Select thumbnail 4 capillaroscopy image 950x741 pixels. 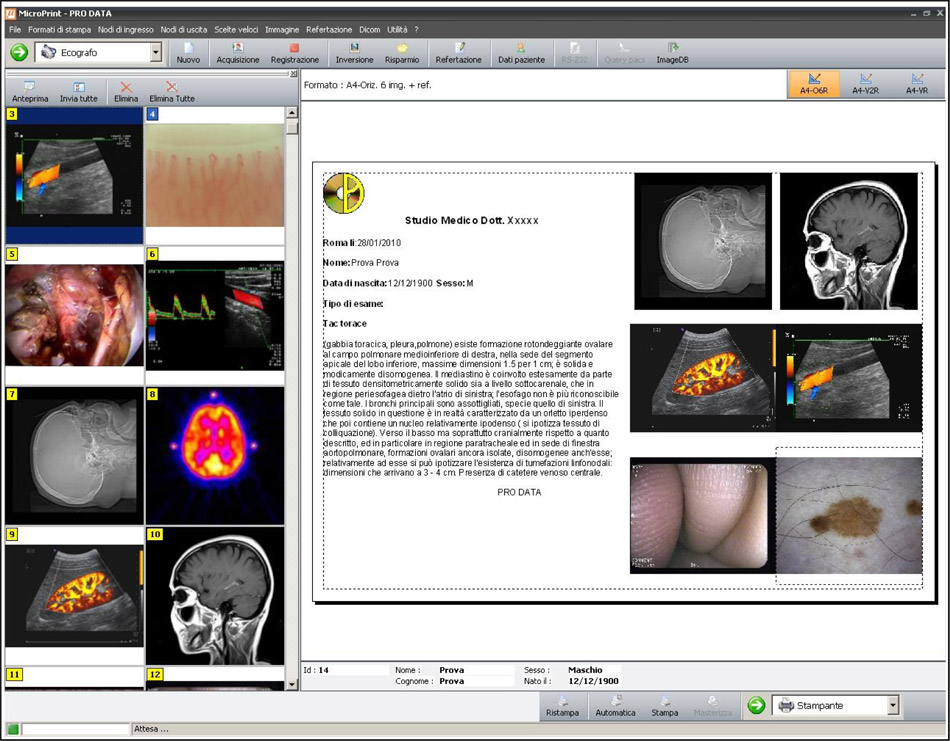(215, 176)
